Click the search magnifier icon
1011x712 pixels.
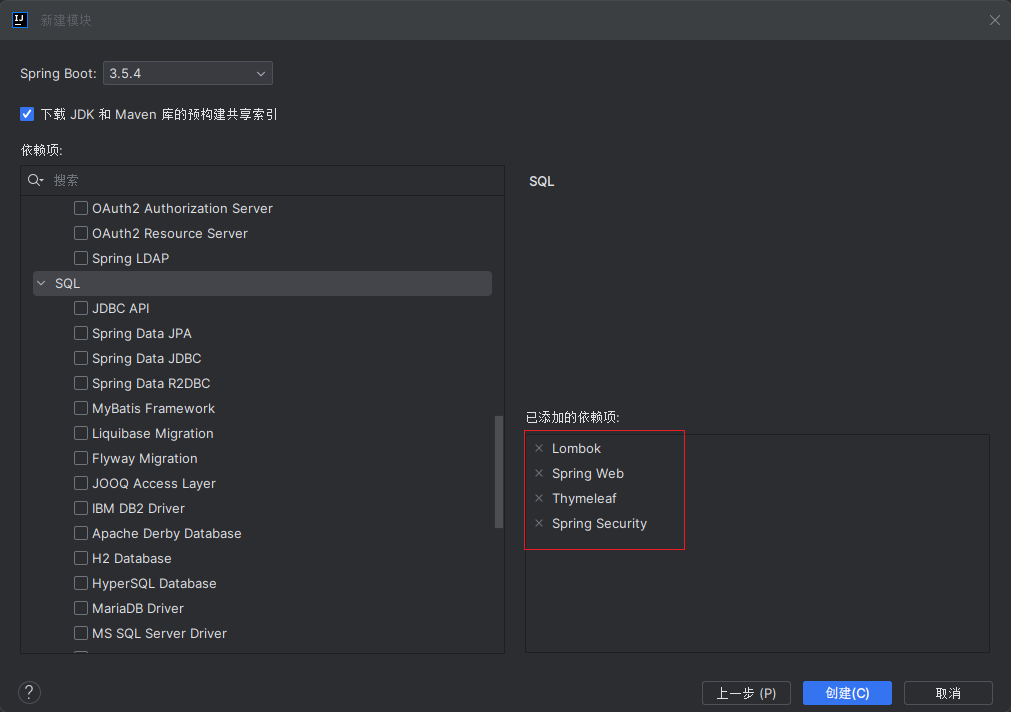tap(35, 181)
